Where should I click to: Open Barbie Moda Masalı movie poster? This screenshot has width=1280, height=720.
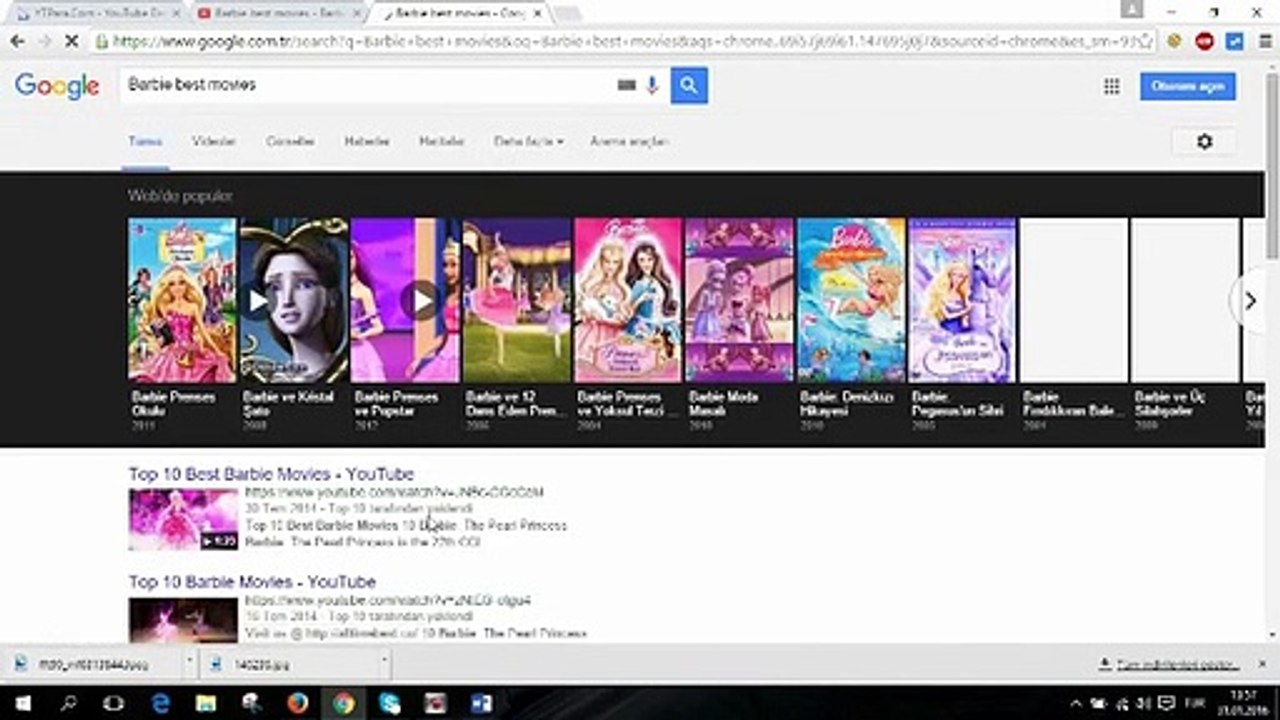click(x=739, y=300)
